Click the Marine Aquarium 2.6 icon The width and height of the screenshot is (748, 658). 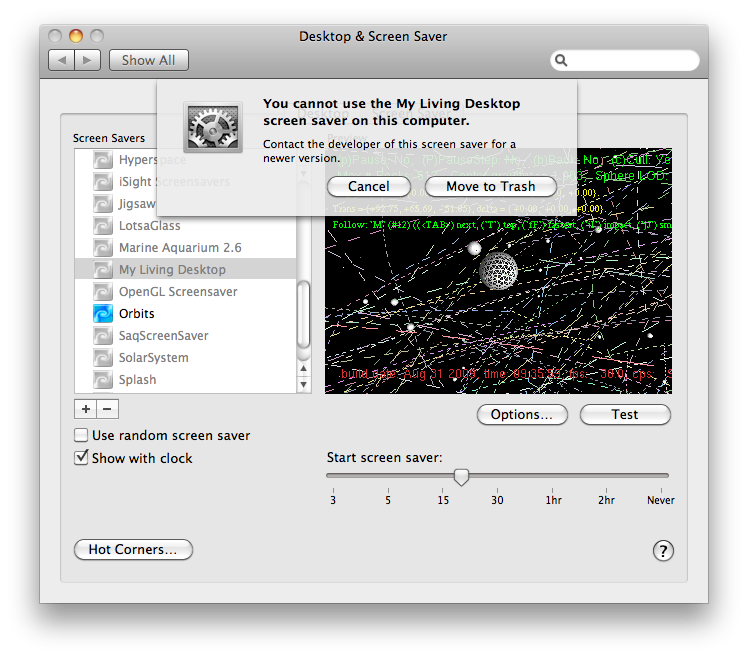[x=103, y=248]
